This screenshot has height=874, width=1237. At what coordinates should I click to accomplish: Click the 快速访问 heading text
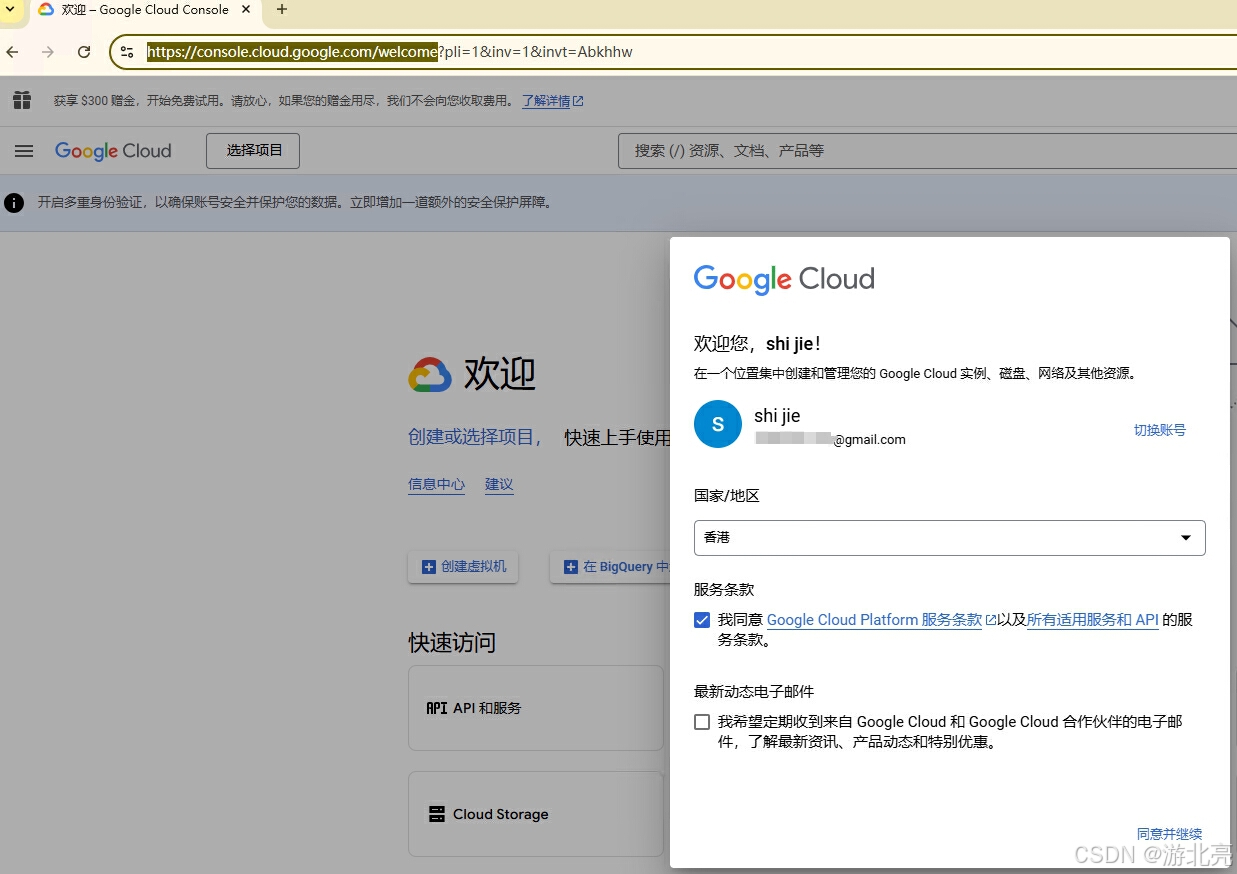(x=452, y=642)
